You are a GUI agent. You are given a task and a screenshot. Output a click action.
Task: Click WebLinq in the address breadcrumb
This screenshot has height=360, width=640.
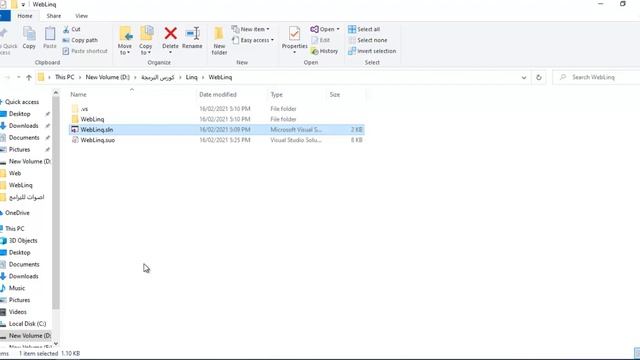[220, 77]
